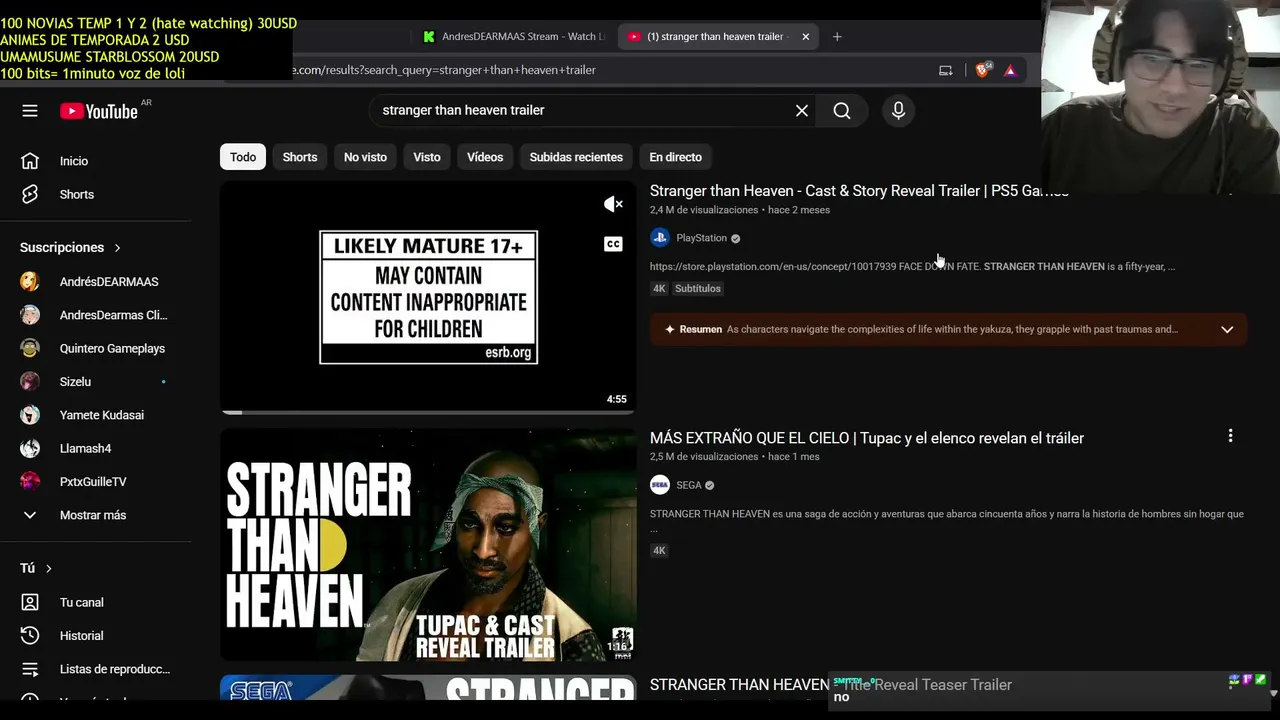Viewport: 1280px width, 720px height.
Task: Open the Tupac & Cast Reveal thumbnail
Action: 428,545
